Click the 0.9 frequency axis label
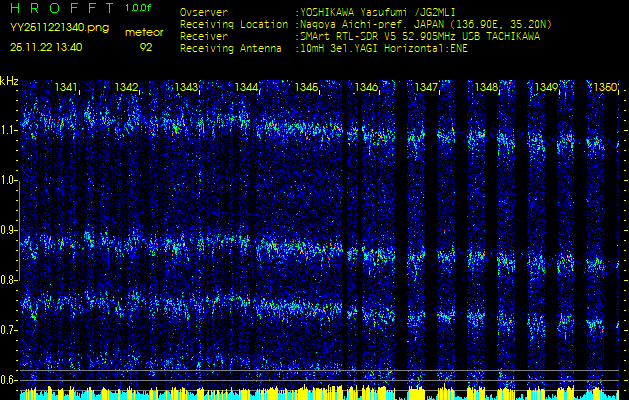Viewport: 629px width, 400px height. [x=10, y=230]
